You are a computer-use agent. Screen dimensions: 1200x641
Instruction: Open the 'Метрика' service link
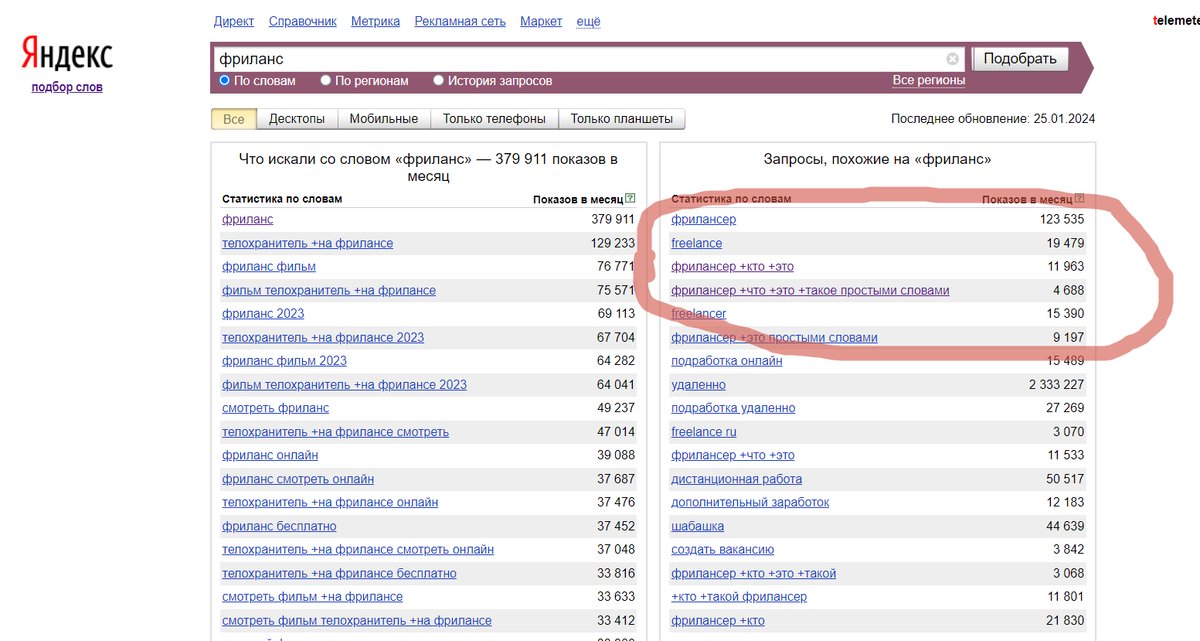(376, 21)
